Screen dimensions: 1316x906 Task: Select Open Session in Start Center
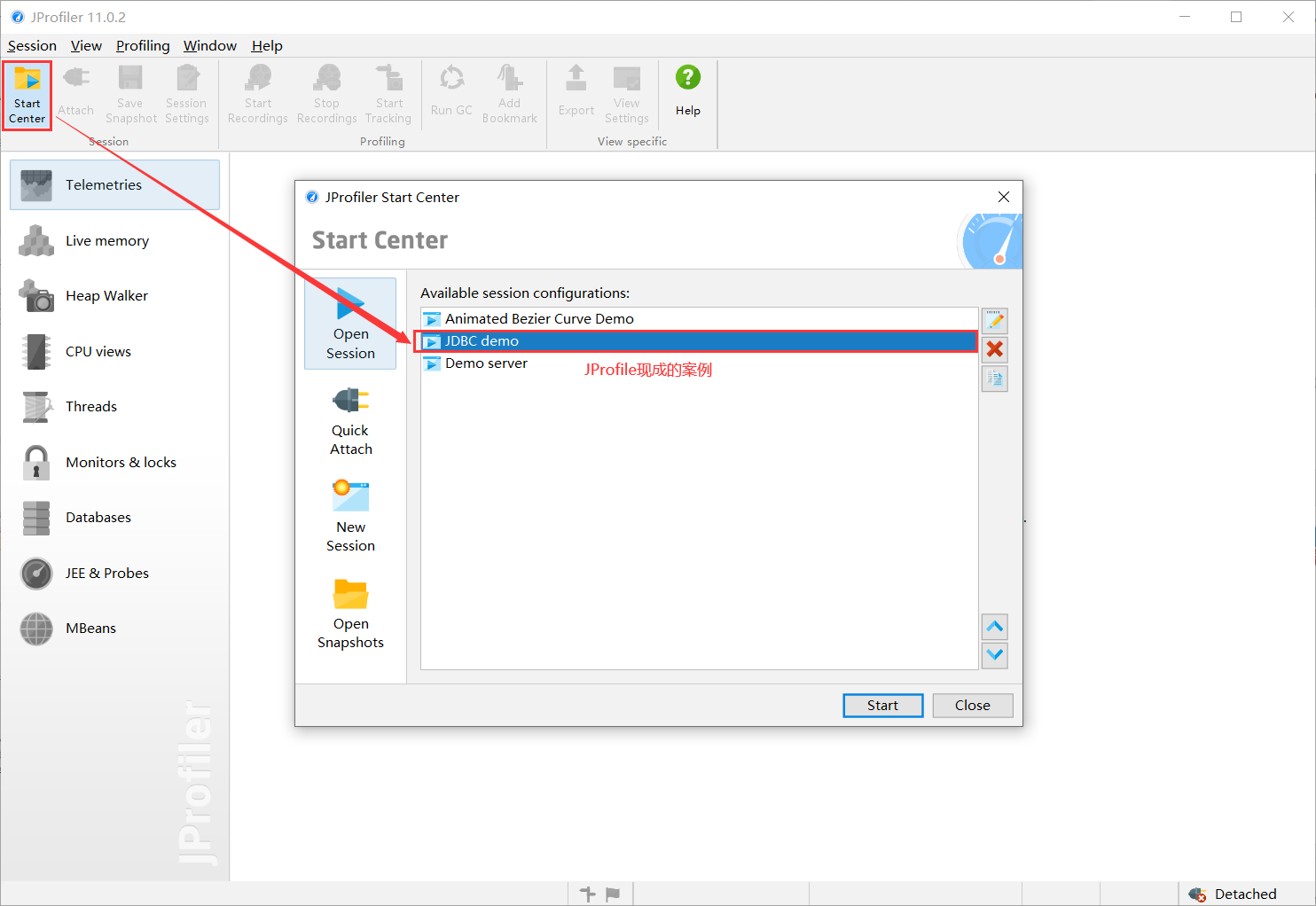[x=350, y=324]
